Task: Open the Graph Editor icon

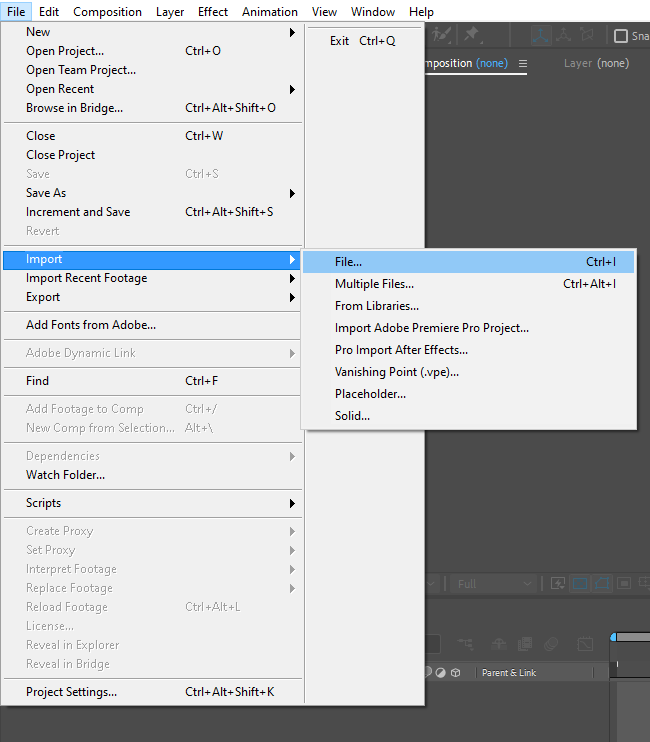Action: 585,645
